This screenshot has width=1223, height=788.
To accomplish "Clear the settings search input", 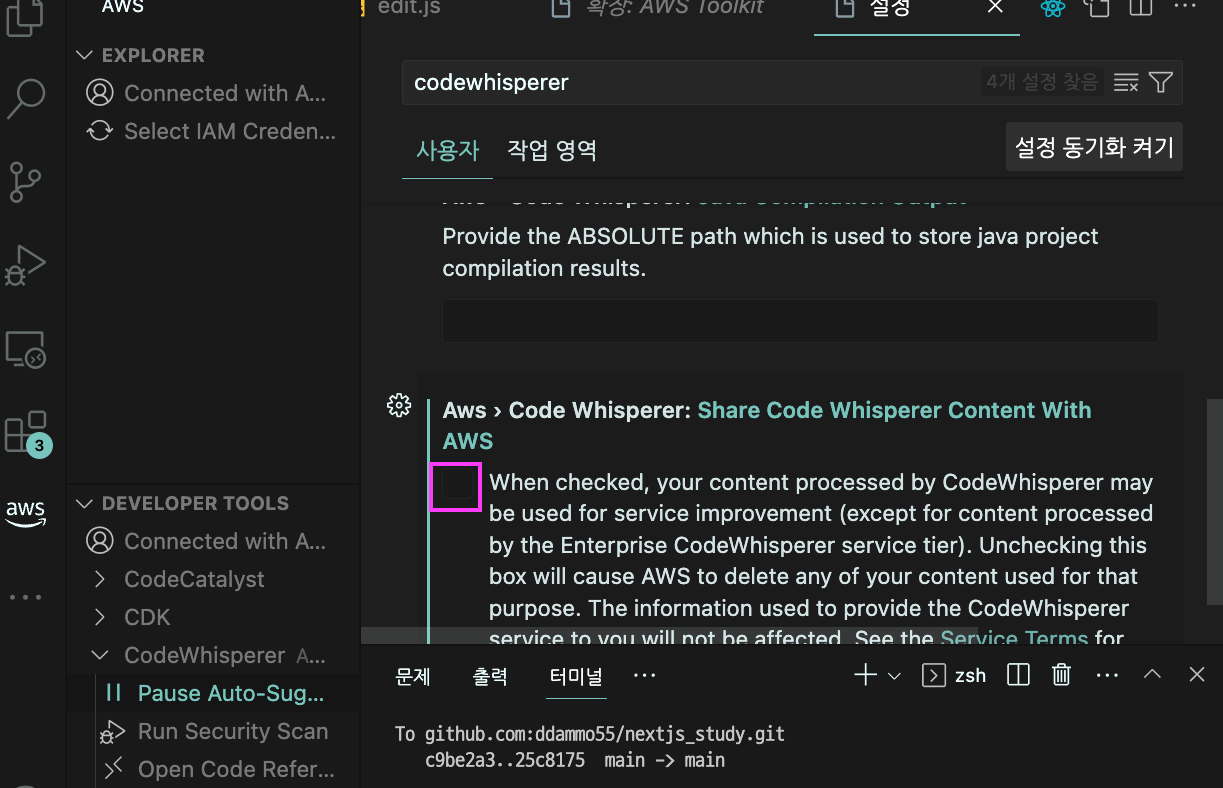I will tap(1126, 82).
